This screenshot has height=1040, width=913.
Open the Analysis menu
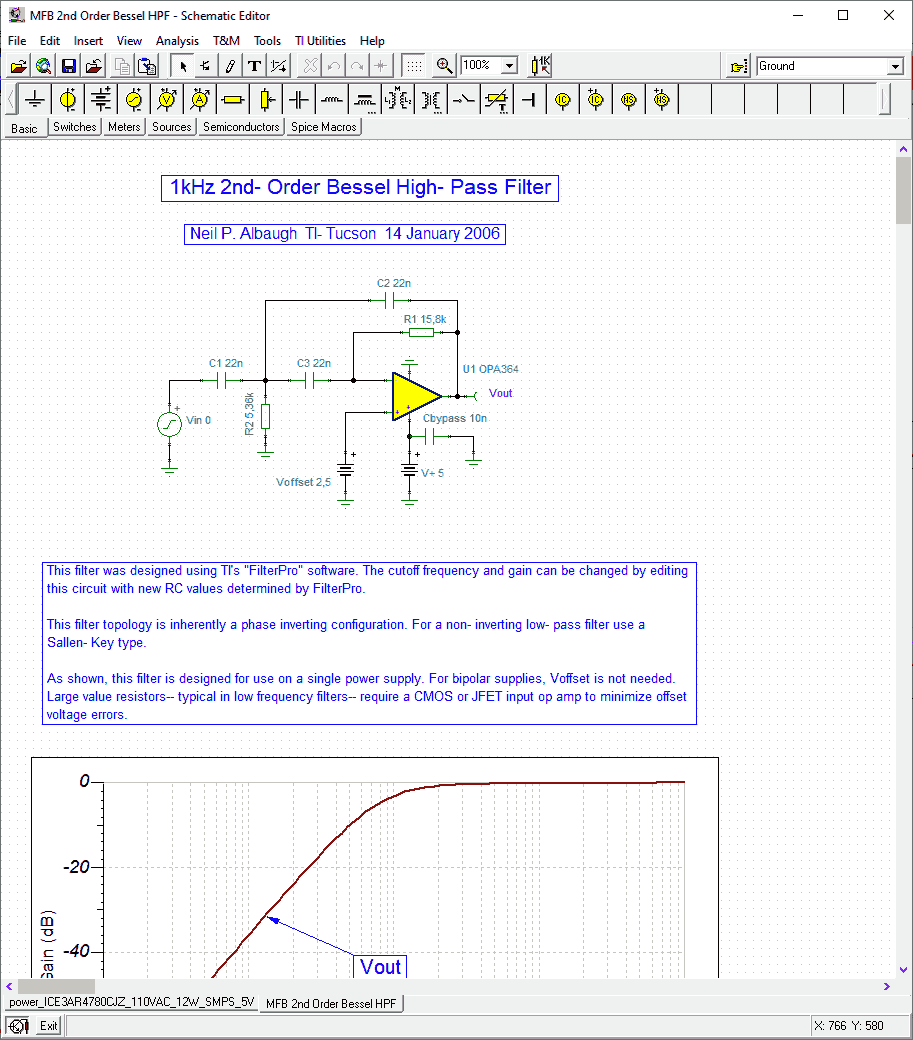(x=177, y=41)
